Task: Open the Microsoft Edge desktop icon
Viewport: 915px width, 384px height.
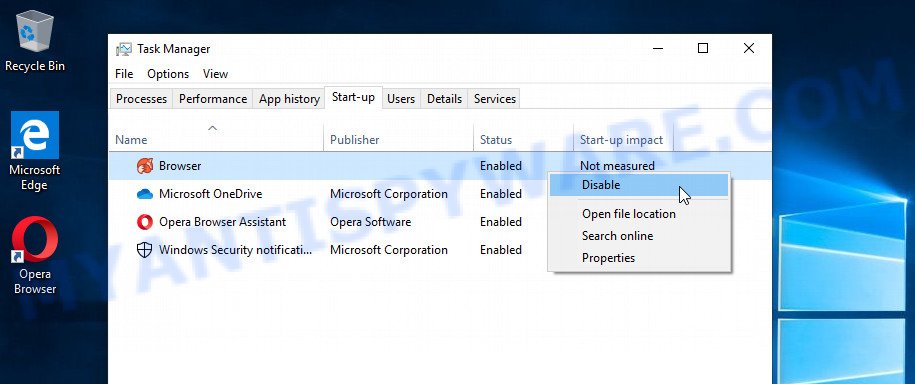Action: pos(35,151)
